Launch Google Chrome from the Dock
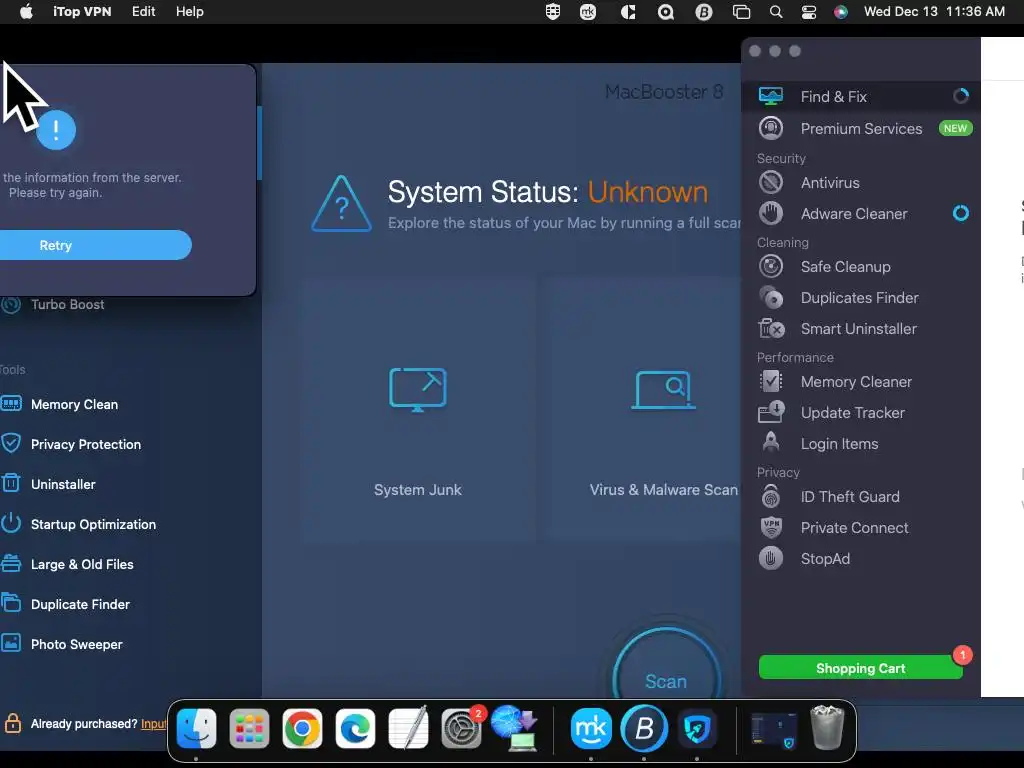Screen dimensions: 1024x768 pyautogui.click(x=302, y=728)
